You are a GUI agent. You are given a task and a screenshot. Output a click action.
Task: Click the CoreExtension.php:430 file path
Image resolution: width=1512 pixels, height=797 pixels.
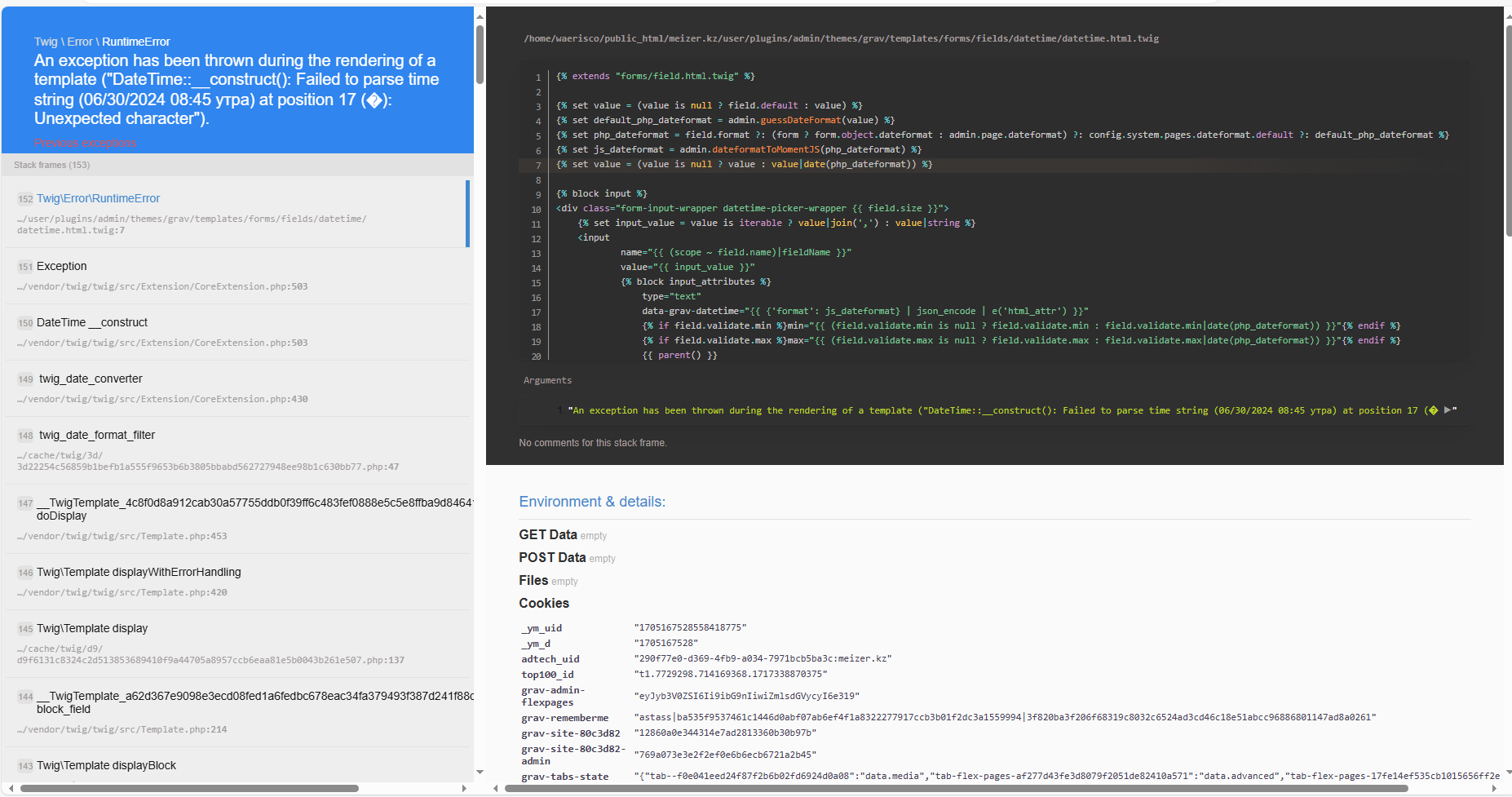162,399
